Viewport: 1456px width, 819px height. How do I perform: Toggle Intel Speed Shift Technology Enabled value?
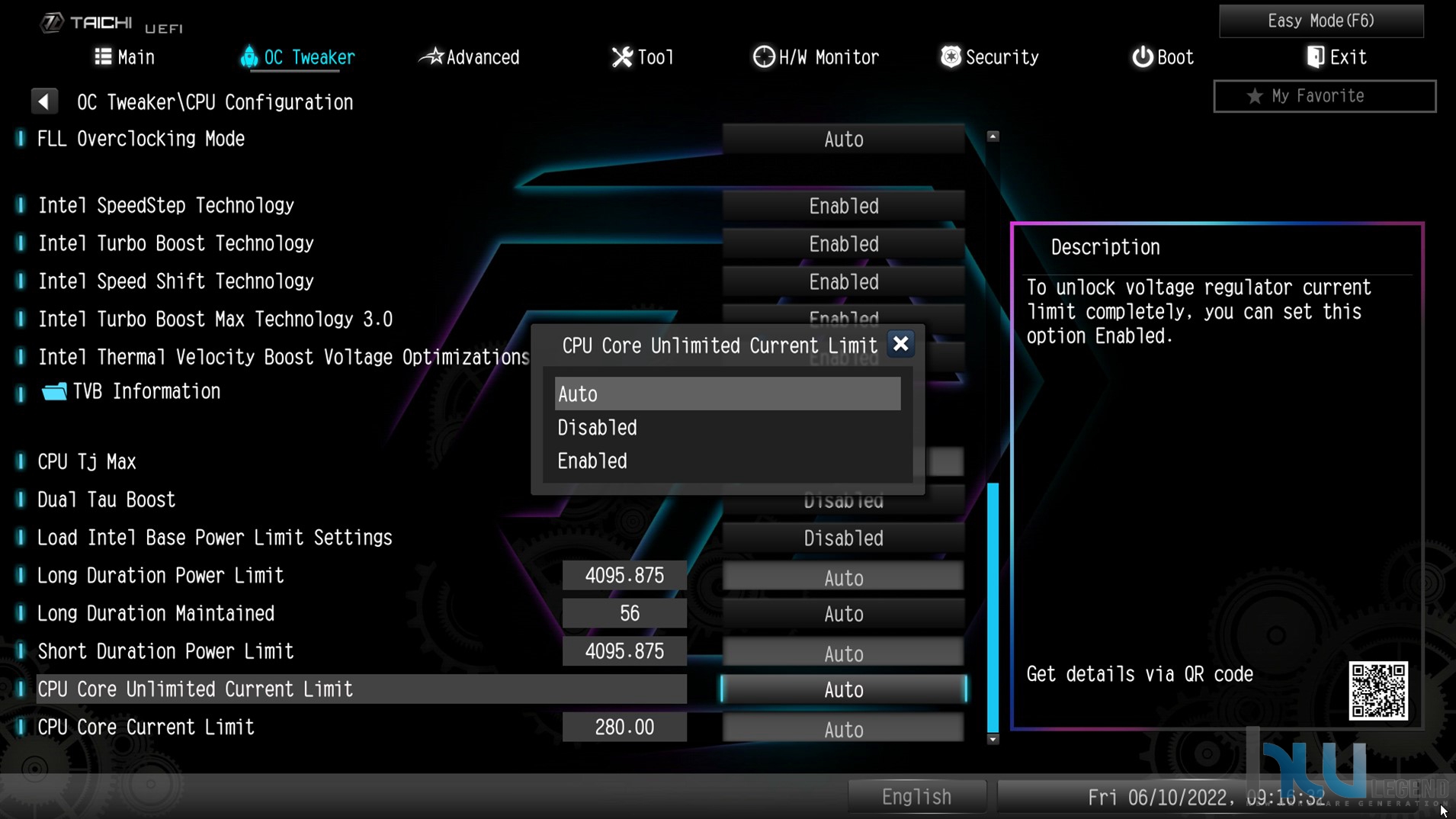[843, 282]
